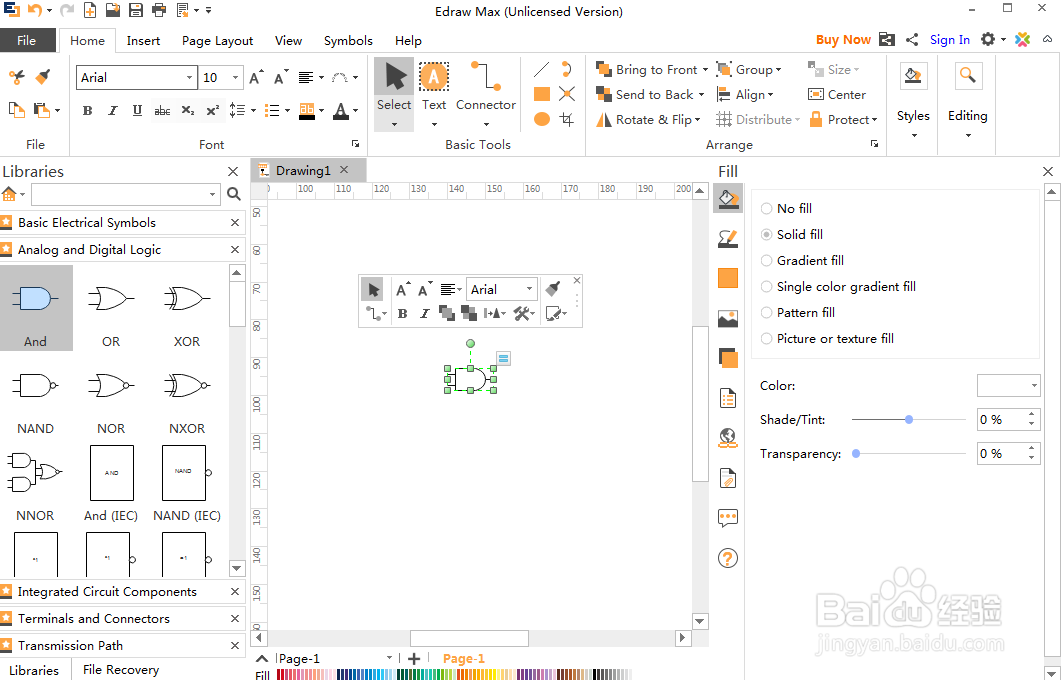Image resolution: width=1063 pixels, height=680 pixels.
Task: Use the format painter brush
Action: click(43, 77)
